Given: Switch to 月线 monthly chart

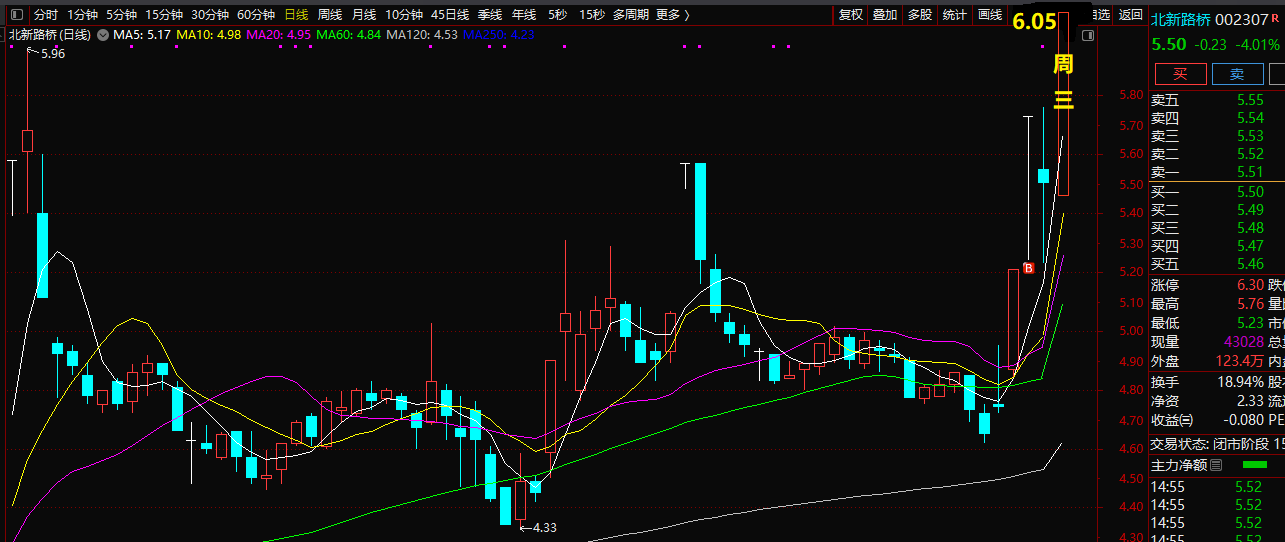Looking at the screenshot, I should pyautogui.click(x=364, y=15).
